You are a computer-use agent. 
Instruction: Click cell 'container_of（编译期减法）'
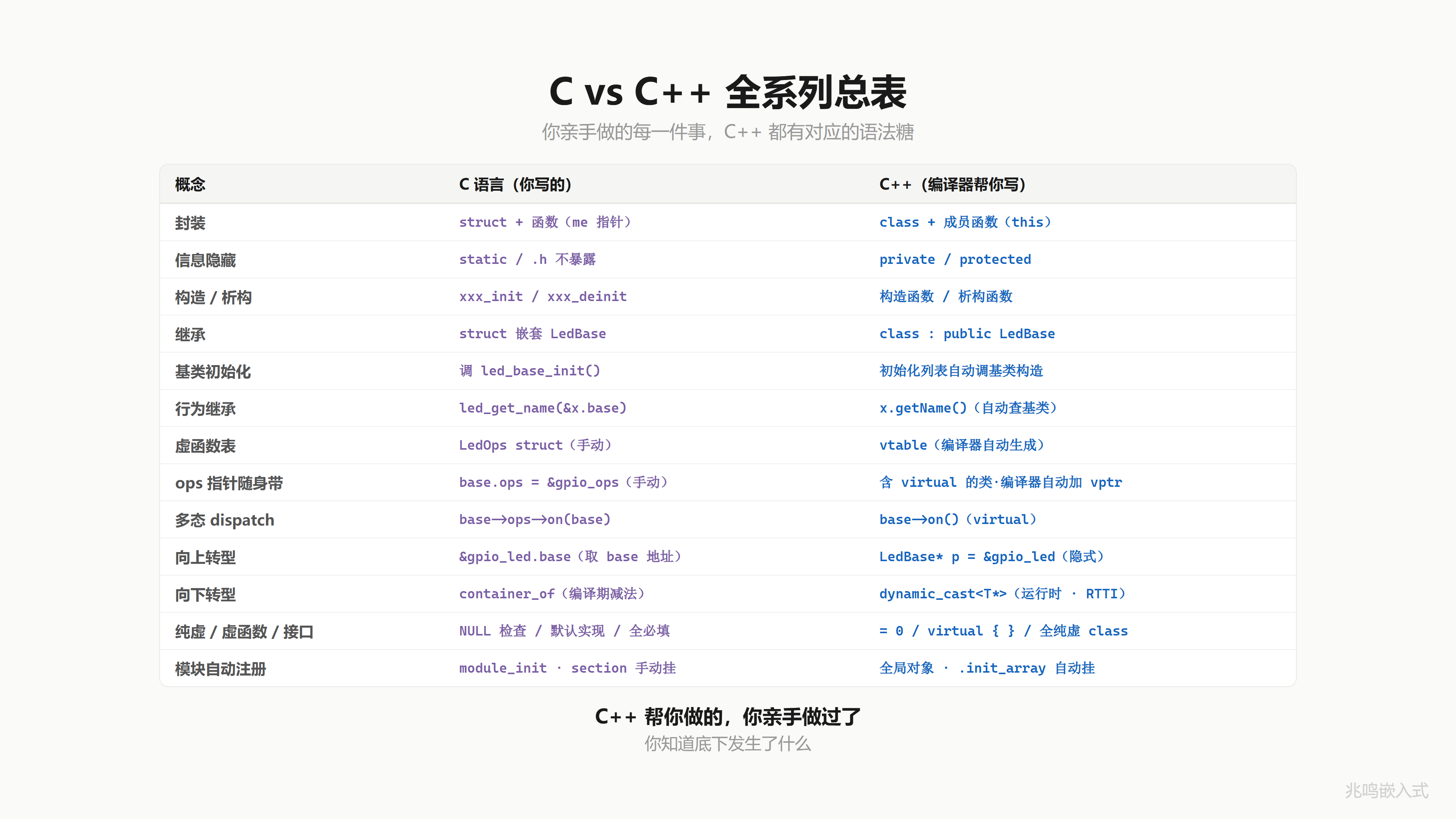point(552,594)
